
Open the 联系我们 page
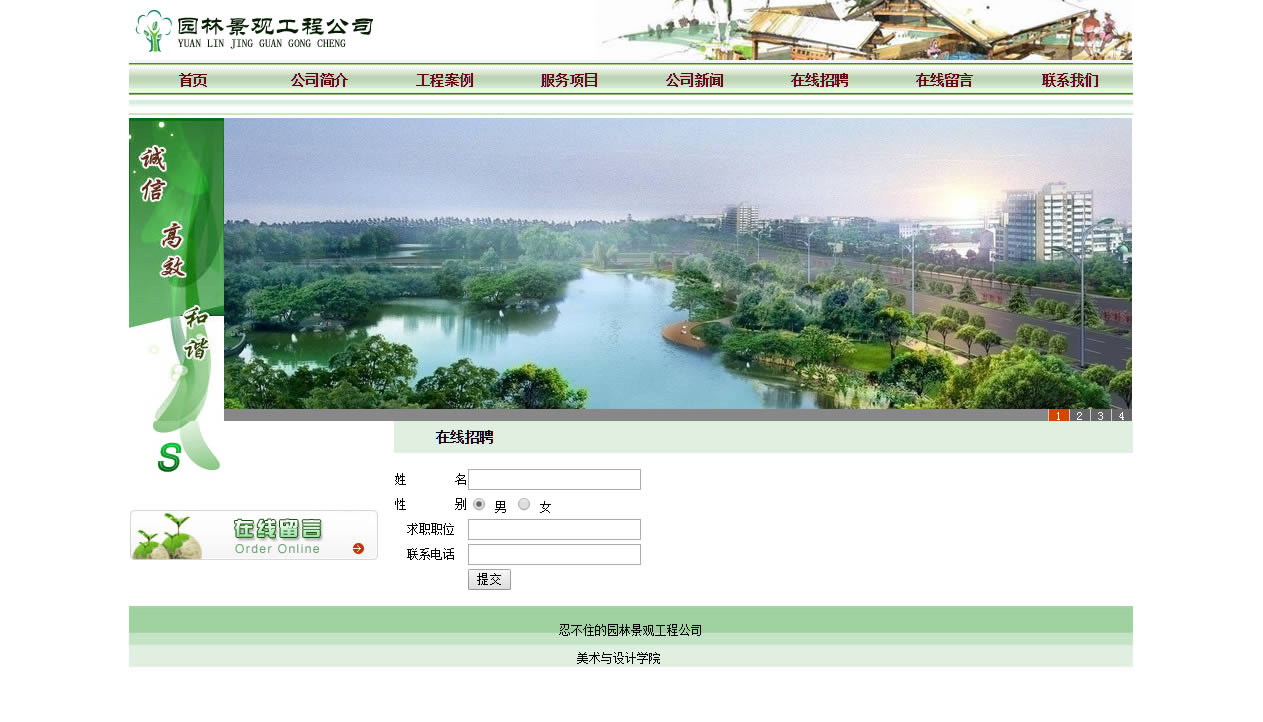[1070, 81]
